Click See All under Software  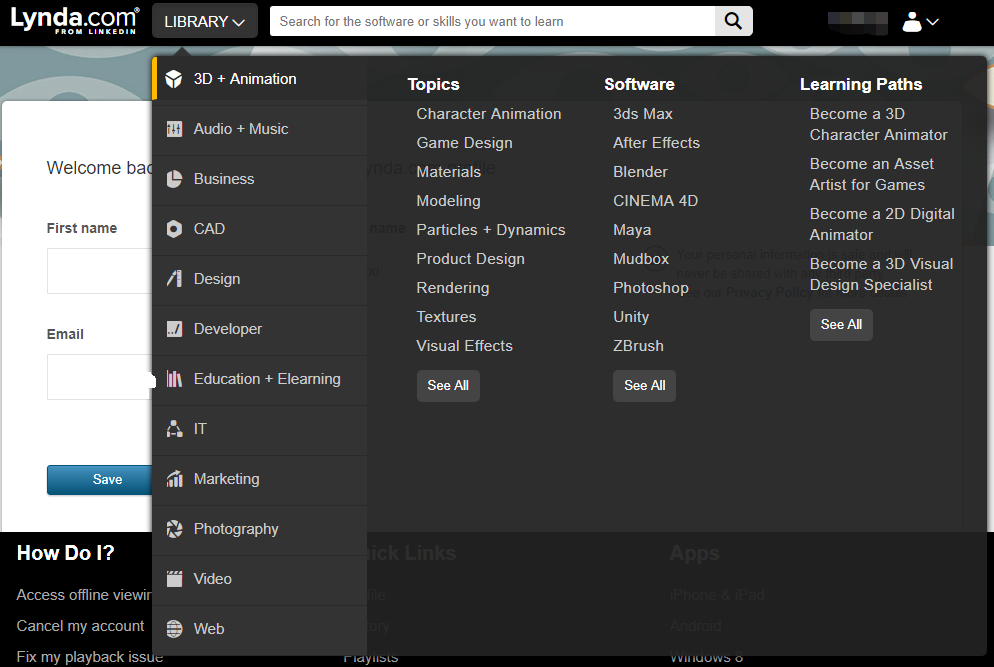coord(645,385)
